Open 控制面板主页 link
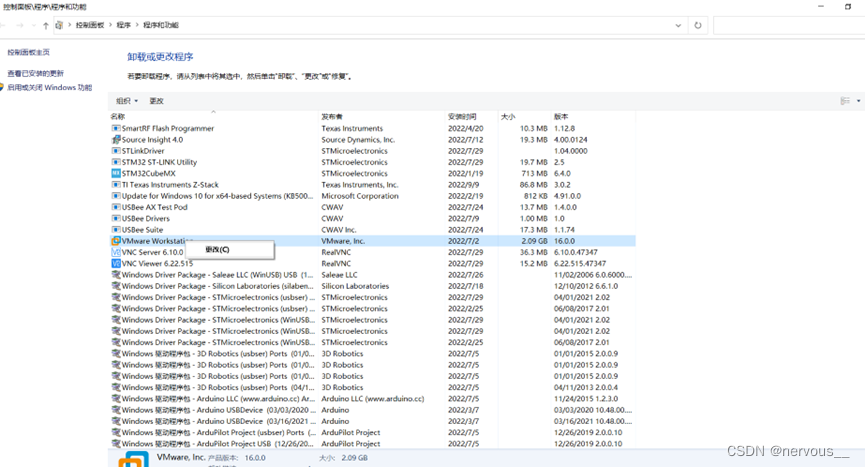This screenshot has width=865, height=467. click(x=28, y=52)
